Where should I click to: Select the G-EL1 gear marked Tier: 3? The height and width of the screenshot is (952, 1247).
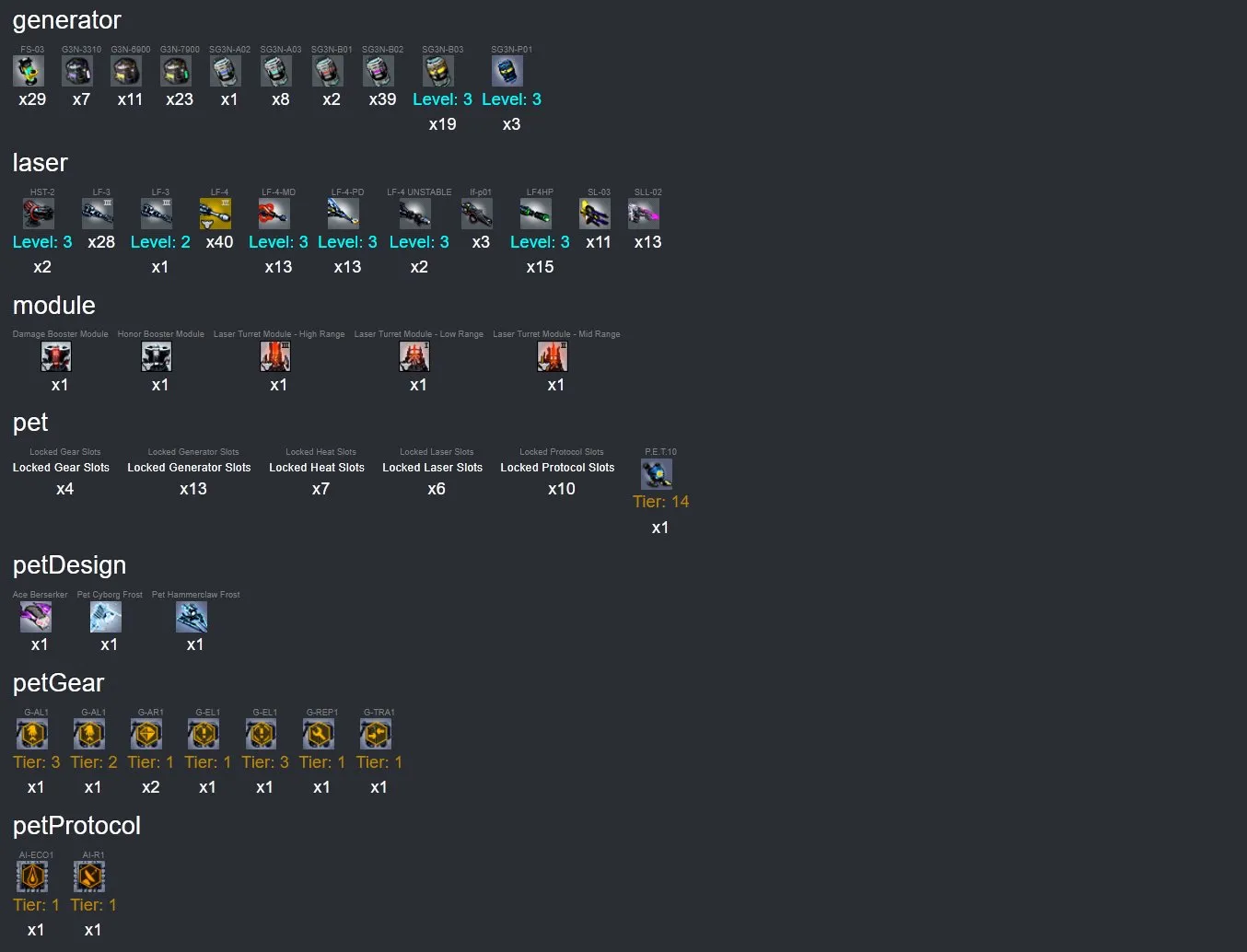[262, 734]
